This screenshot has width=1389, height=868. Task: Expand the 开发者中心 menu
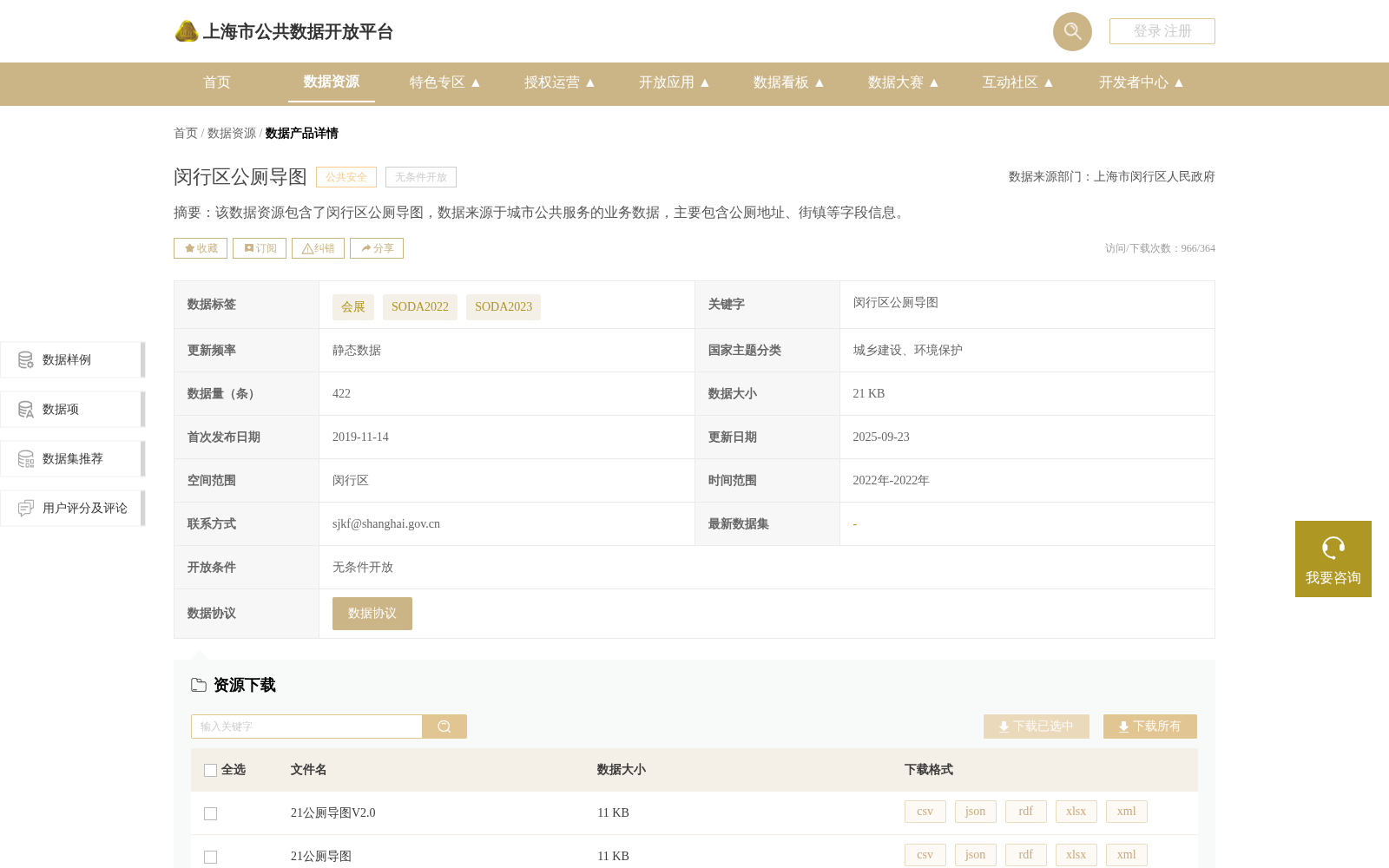[x=1141, y=82]
